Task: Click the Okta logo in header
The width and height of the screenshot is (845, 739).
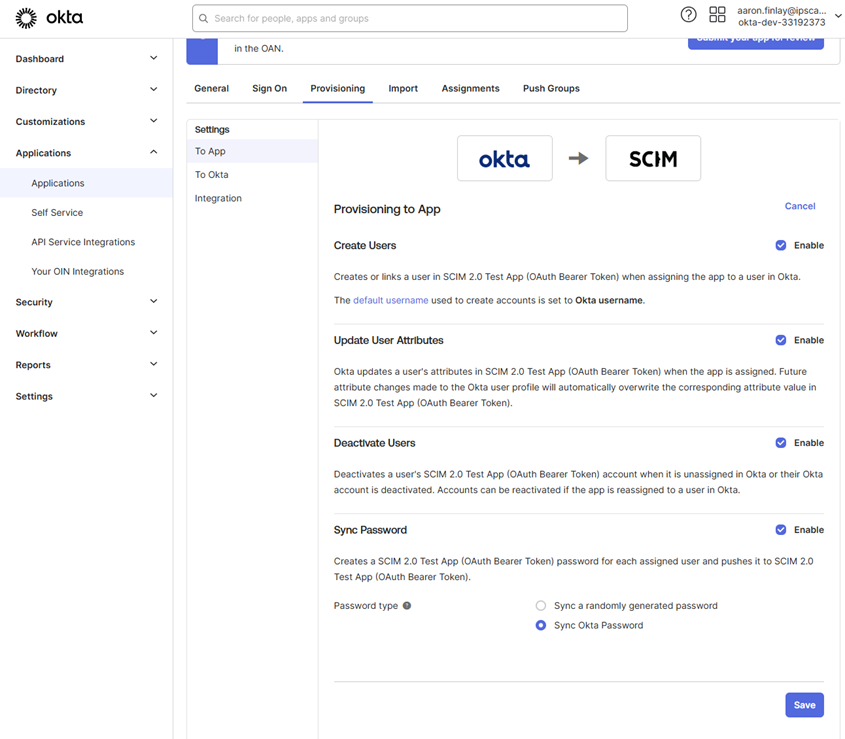Action: click(x=50, y=17)
